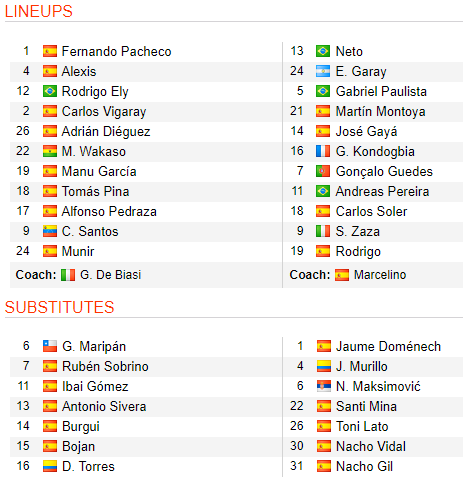Select substitute Jaume Doménech
Viewport: 463px width, 483px height.
(388, 346)
